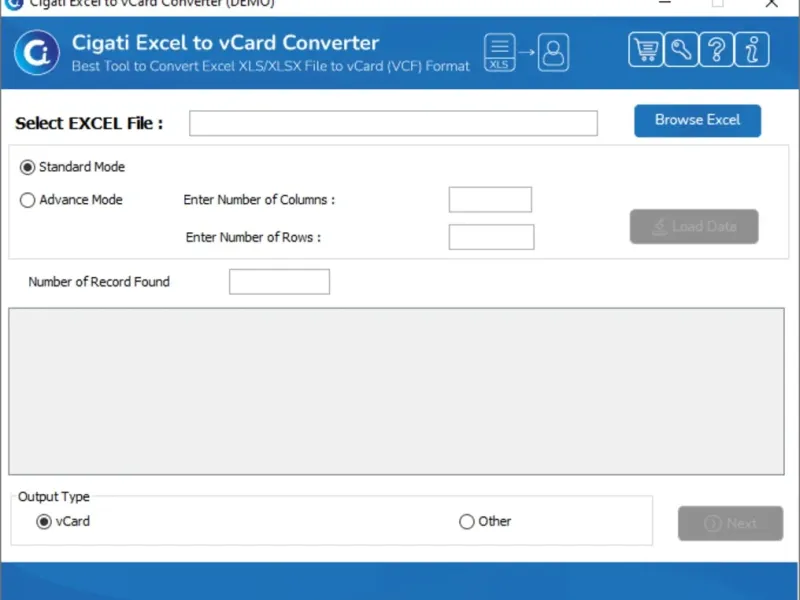Choose Other output type
The width and height of the screenshot is (800, 600).
[x=466, y=521]
